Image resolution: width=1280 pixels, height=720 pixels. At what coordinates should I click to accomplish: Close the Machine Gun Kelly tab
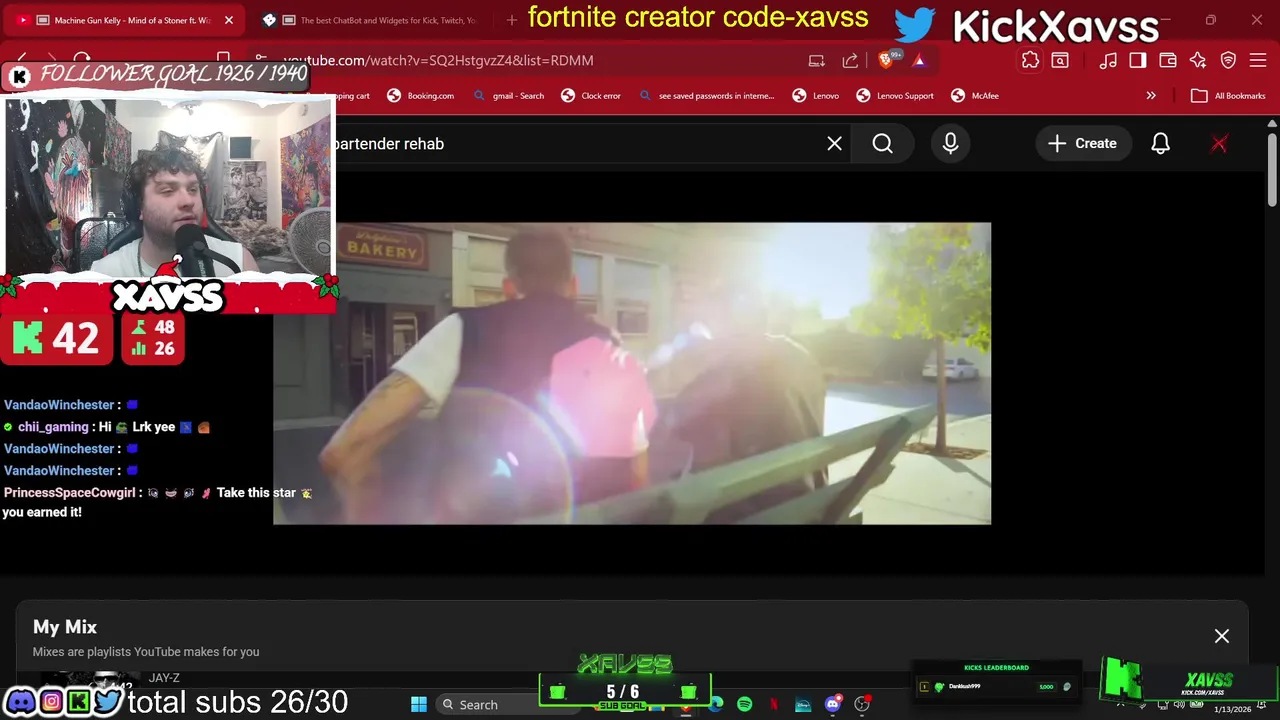point(228,20)
